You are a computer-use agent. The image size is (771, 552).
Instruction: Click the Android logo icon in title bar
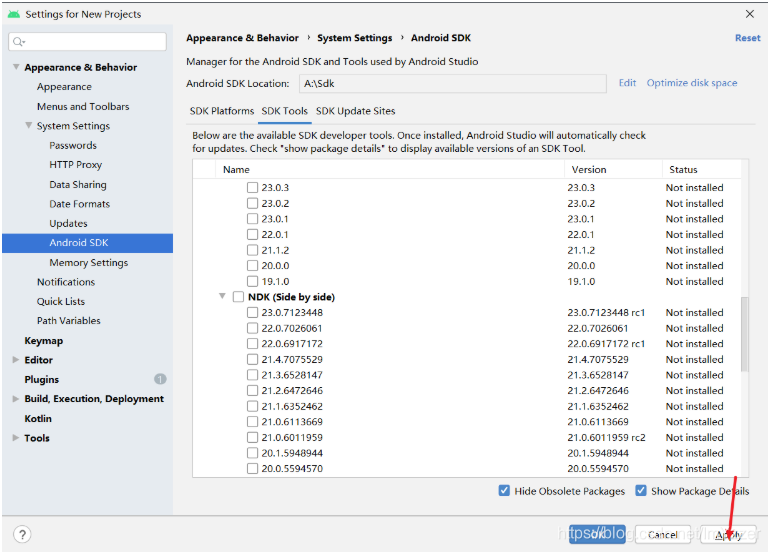click(x=14, y=14)
